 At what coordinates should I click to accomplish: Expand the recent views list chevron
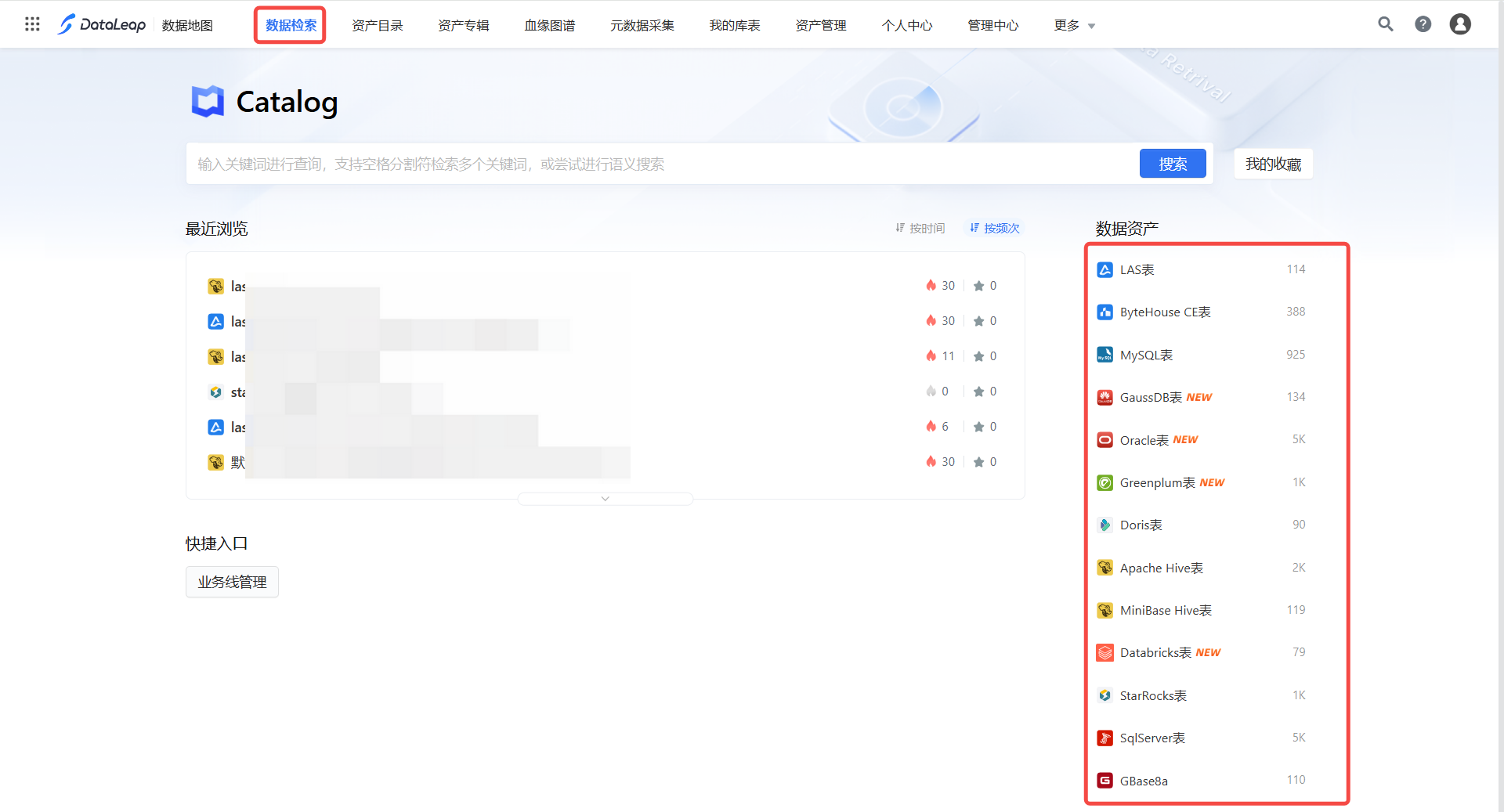pos(605,499)
